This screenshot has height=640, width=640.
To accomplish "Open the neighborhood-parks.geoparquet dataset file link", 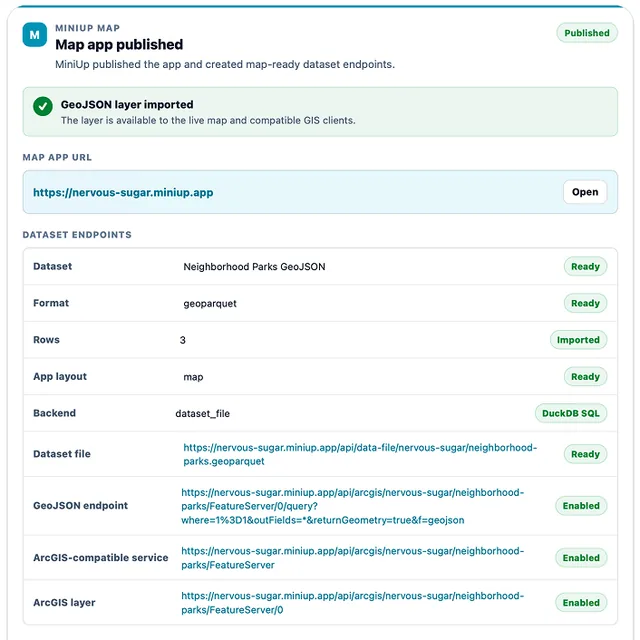I will pyautogui.click(x=360, y=454).
